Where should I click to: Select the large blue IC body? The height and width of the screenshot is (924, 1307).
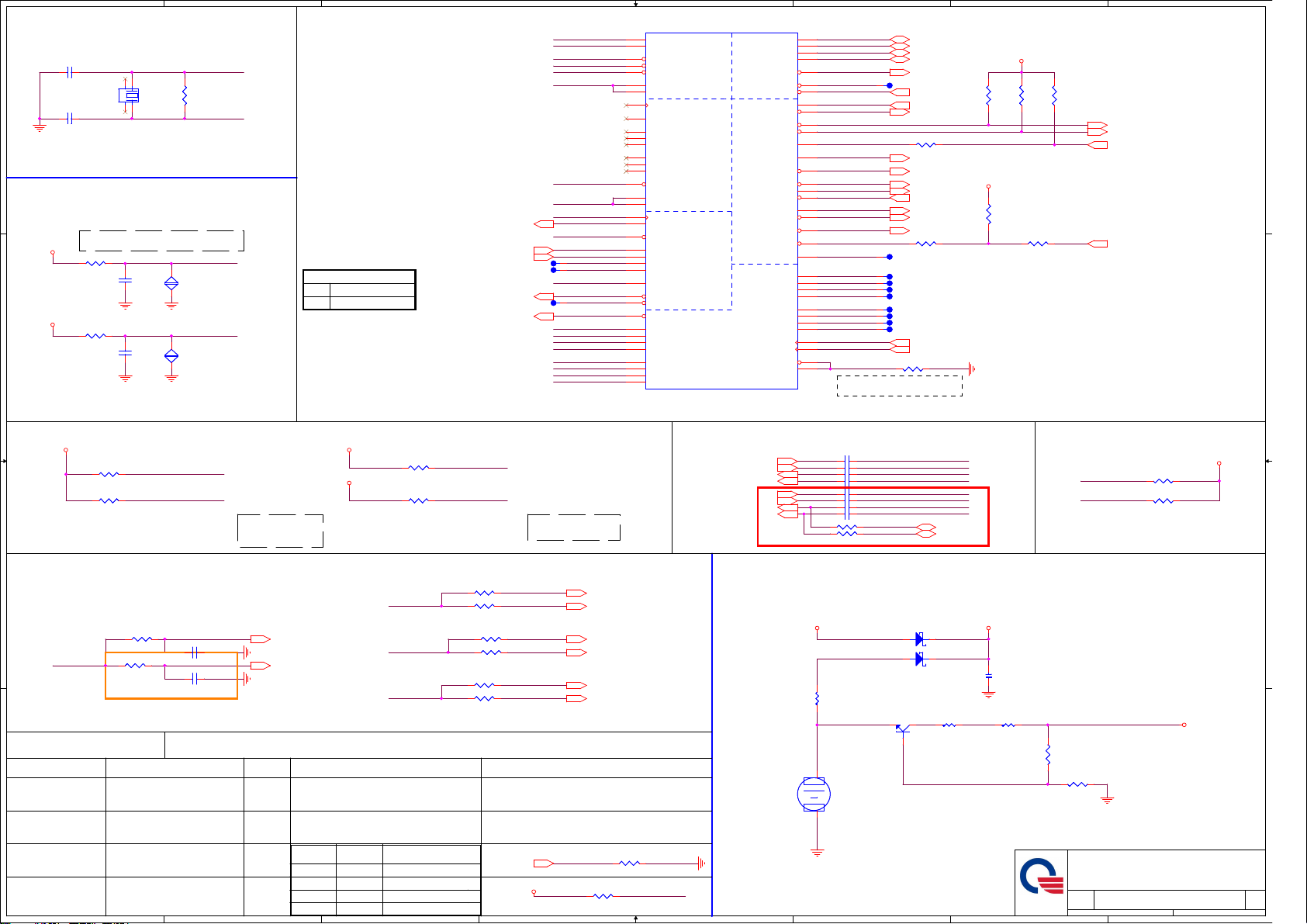(x=721, y=211)
